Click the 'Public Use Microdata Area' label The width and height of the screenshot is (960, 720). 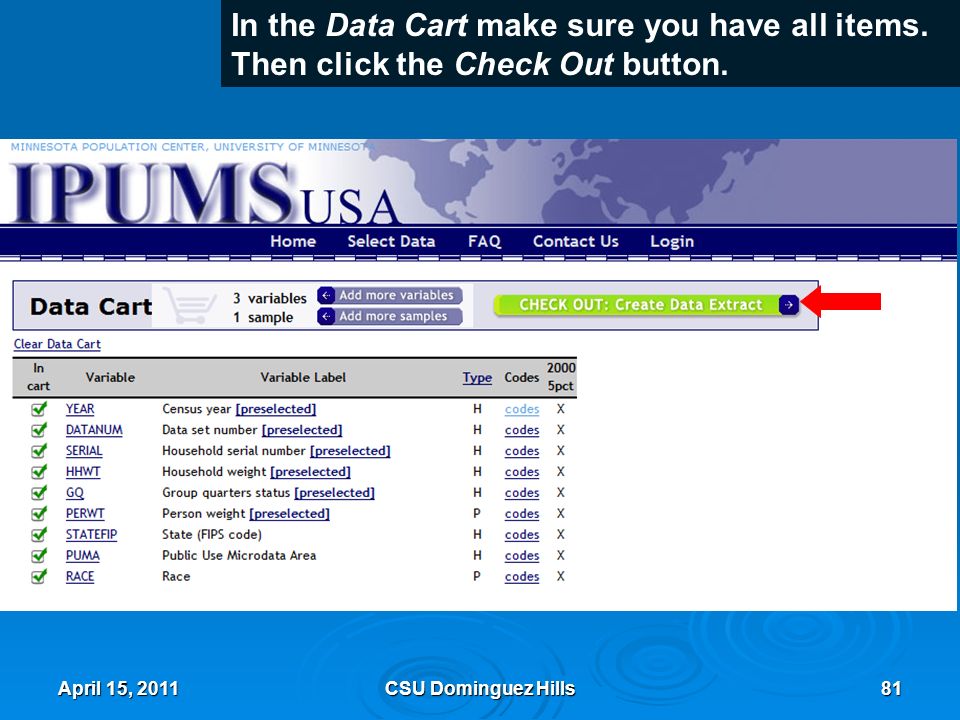(x=239, y=555)
